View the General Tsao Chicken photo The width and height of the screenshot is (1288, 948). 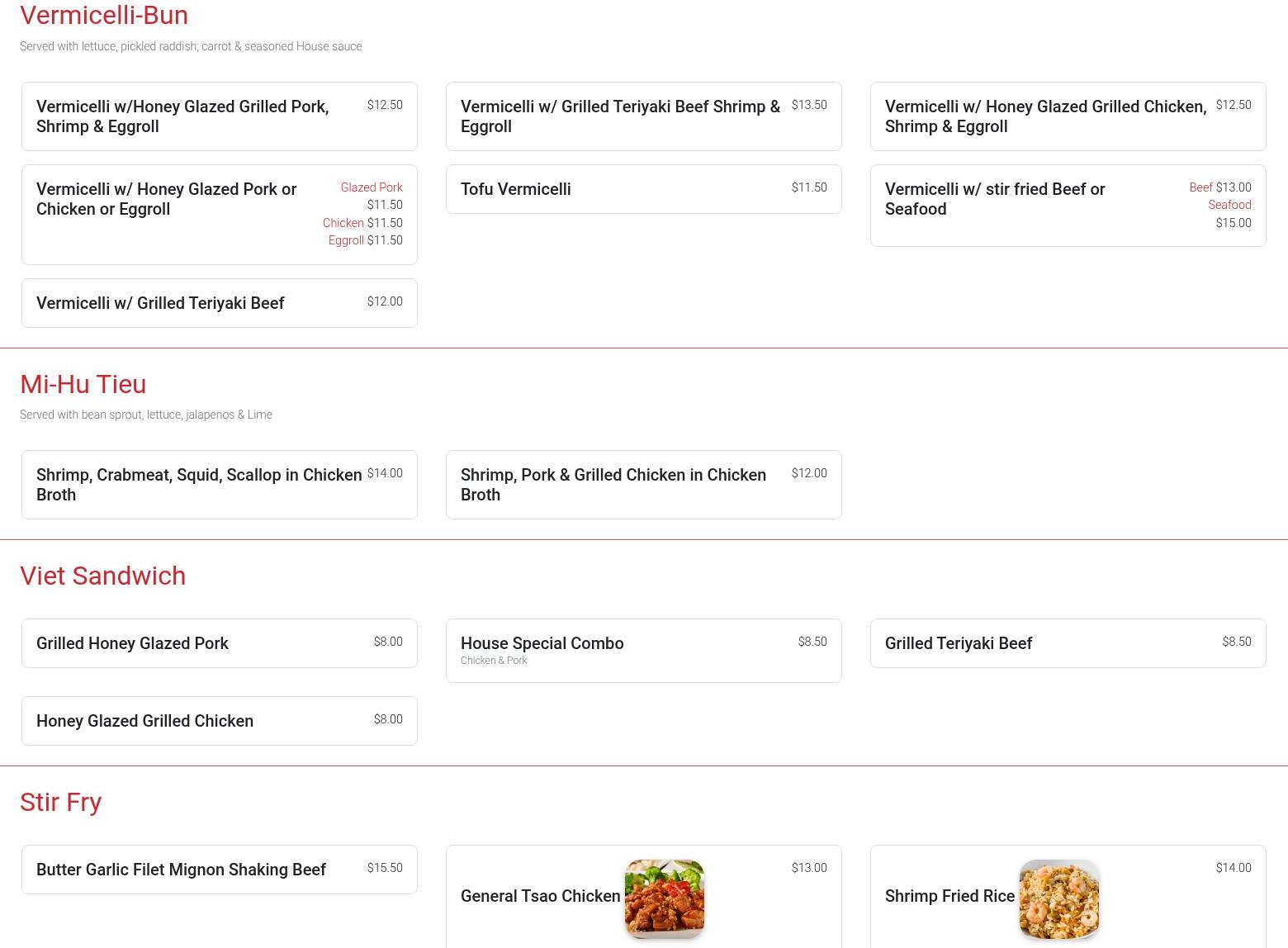coord(665,899)
